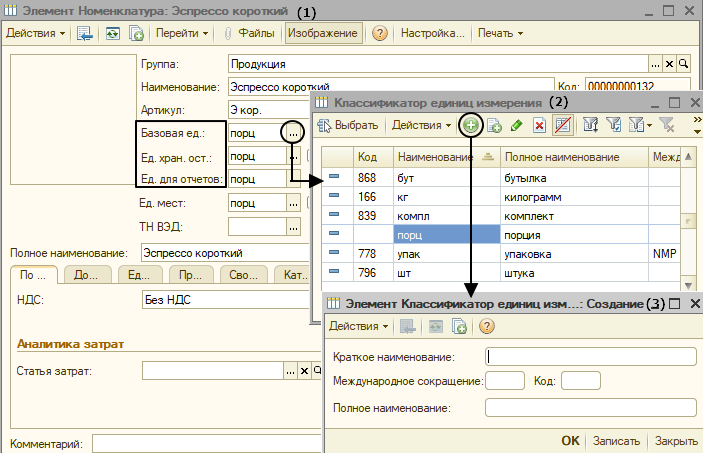Open Действия menu in Создание window
This screenshot has width=703, height=453.
pyautogui.click(x=359, y=326)
